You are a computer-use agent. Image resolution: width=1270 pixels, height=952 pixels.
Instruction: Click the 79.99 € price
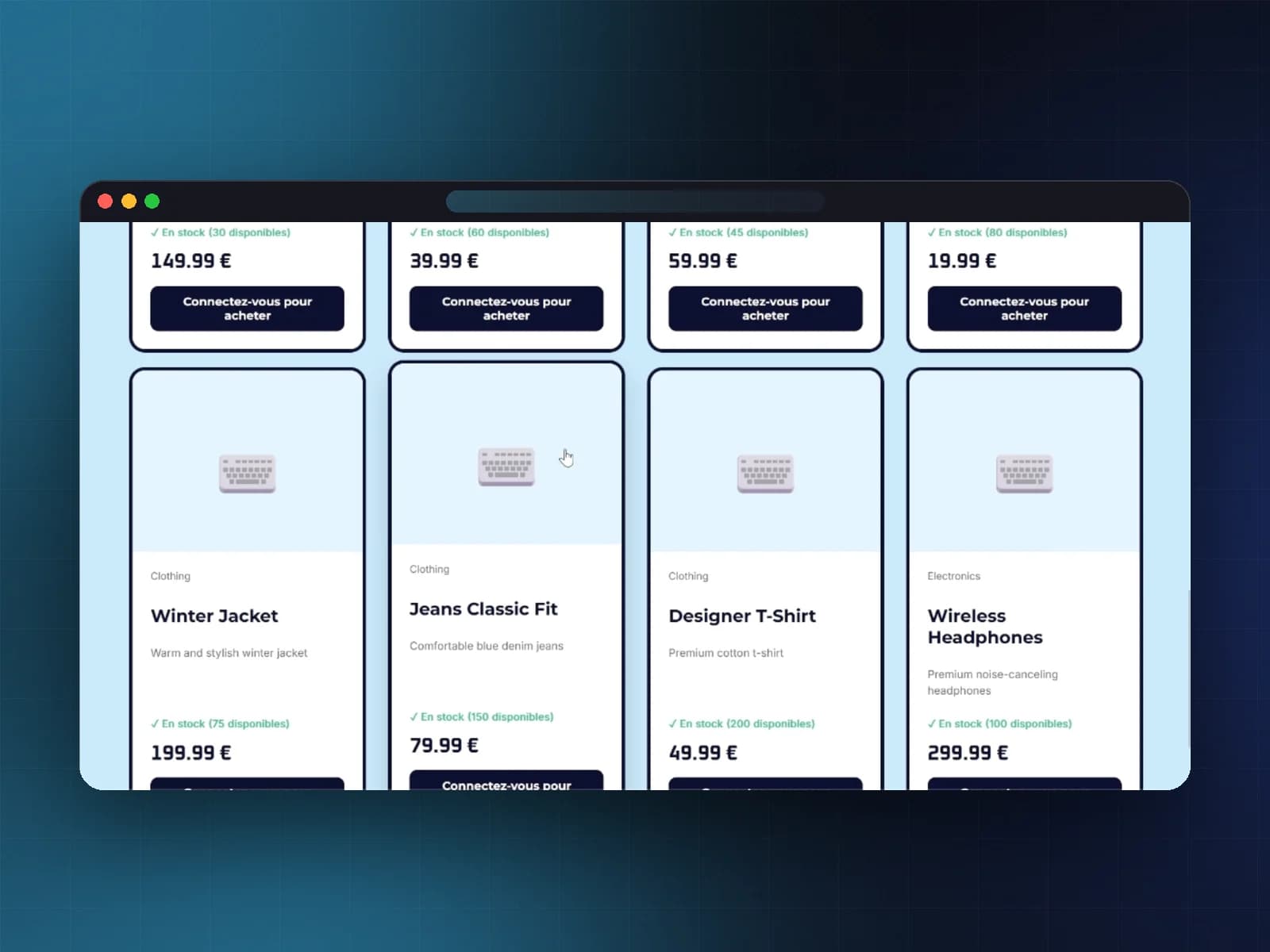(x=444, y=746)
